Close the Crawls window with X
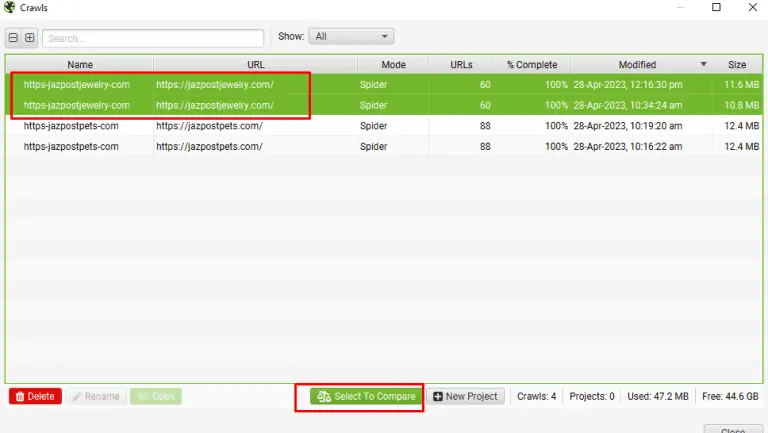This screenshot has height=433, width=768. click(753, 7)
